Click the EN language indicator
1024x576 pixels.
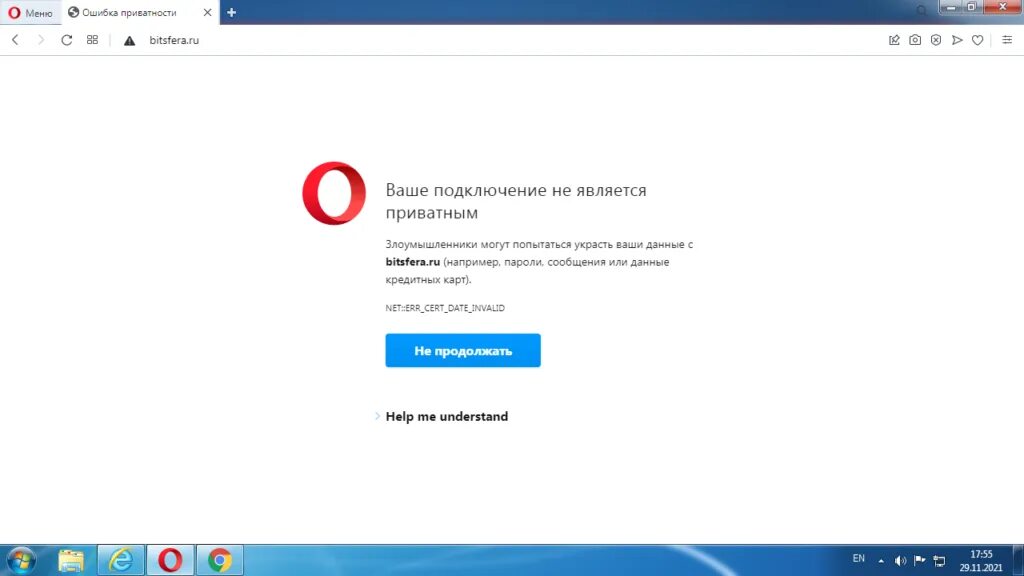(859, 558)
